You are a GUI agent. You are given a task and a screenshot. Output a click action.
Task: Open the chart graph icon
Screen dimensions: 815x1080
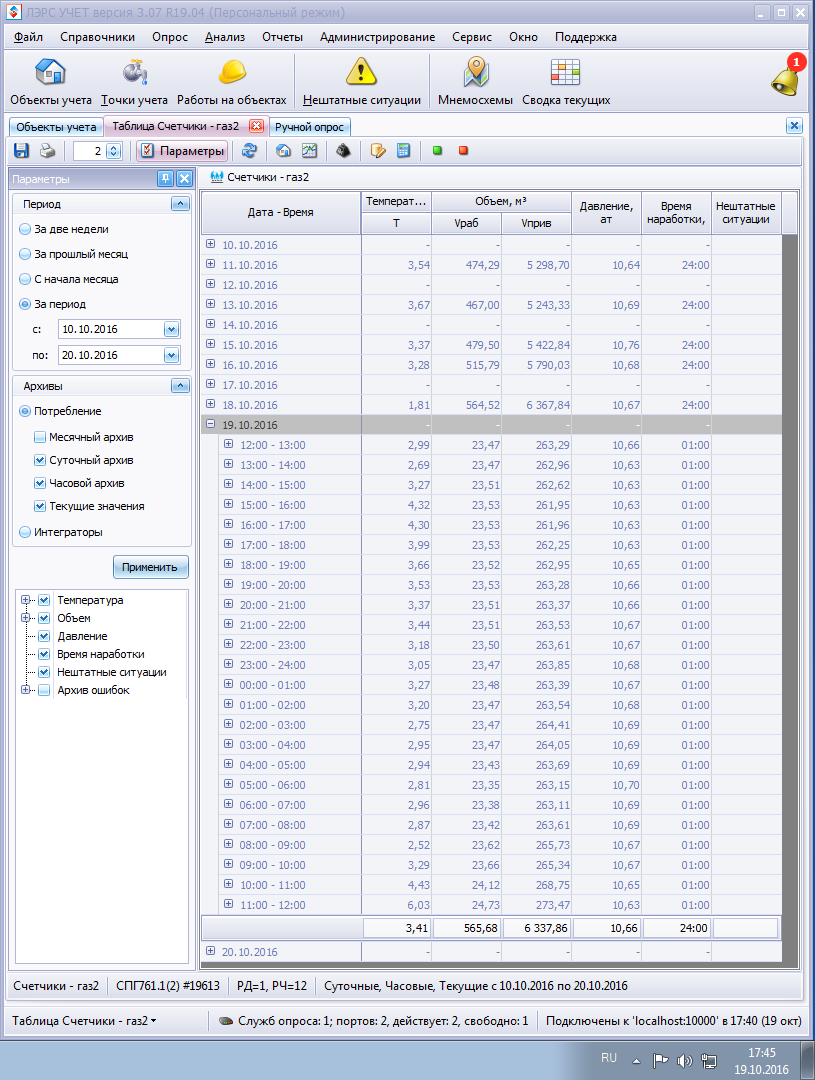[x=309, y=150]
